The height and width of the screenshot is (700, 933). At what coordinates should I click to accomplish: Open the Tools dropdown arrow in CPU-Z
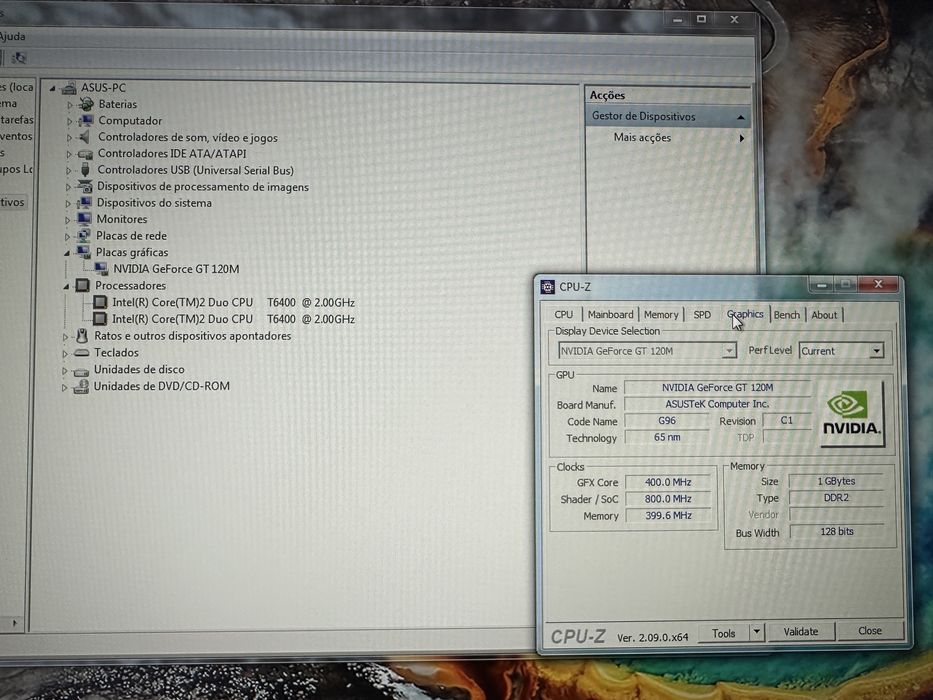(x=756, y=632)
